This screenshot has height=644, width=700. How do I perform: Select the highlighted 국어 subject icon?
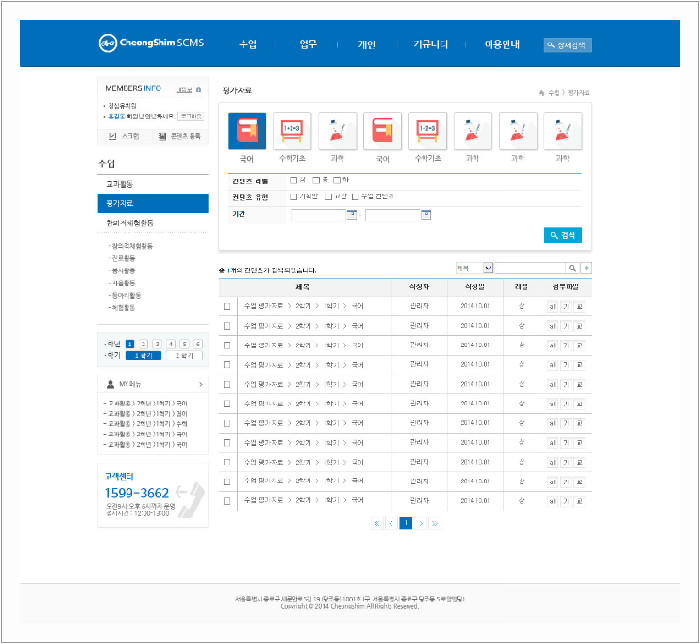[x=247, y=132]
